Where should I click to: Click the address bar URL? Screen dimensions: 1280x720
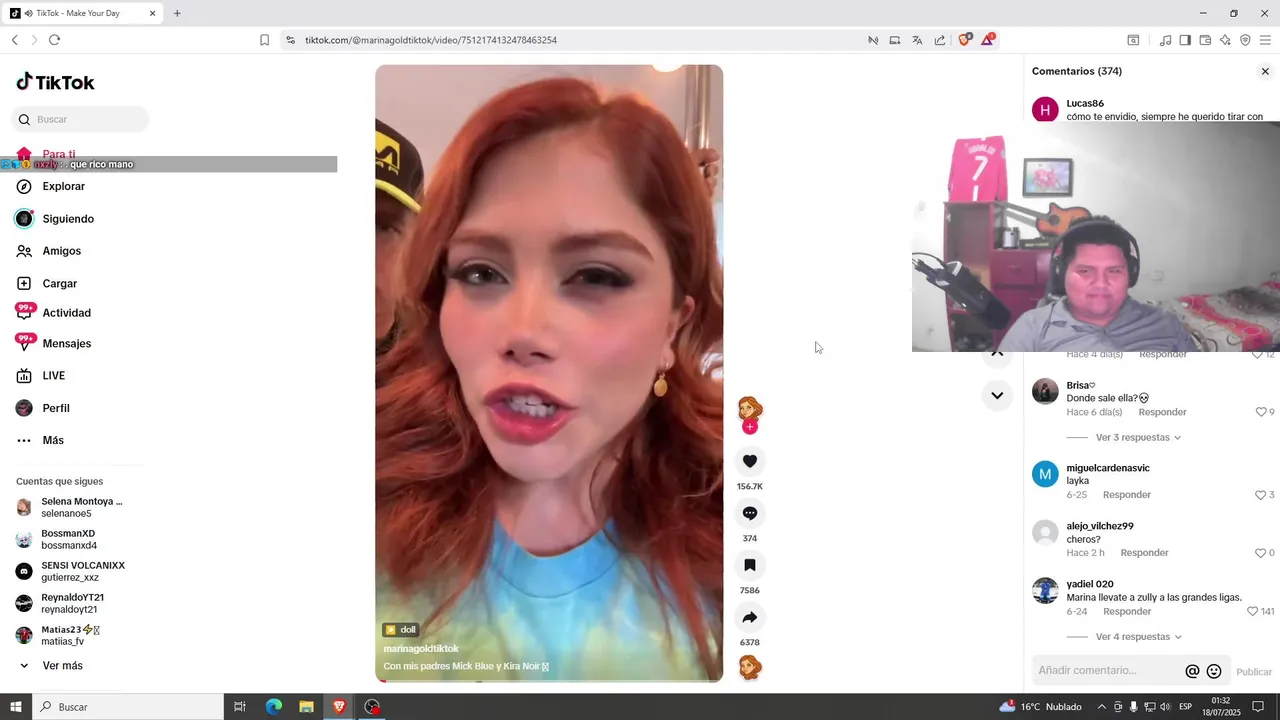431,40
